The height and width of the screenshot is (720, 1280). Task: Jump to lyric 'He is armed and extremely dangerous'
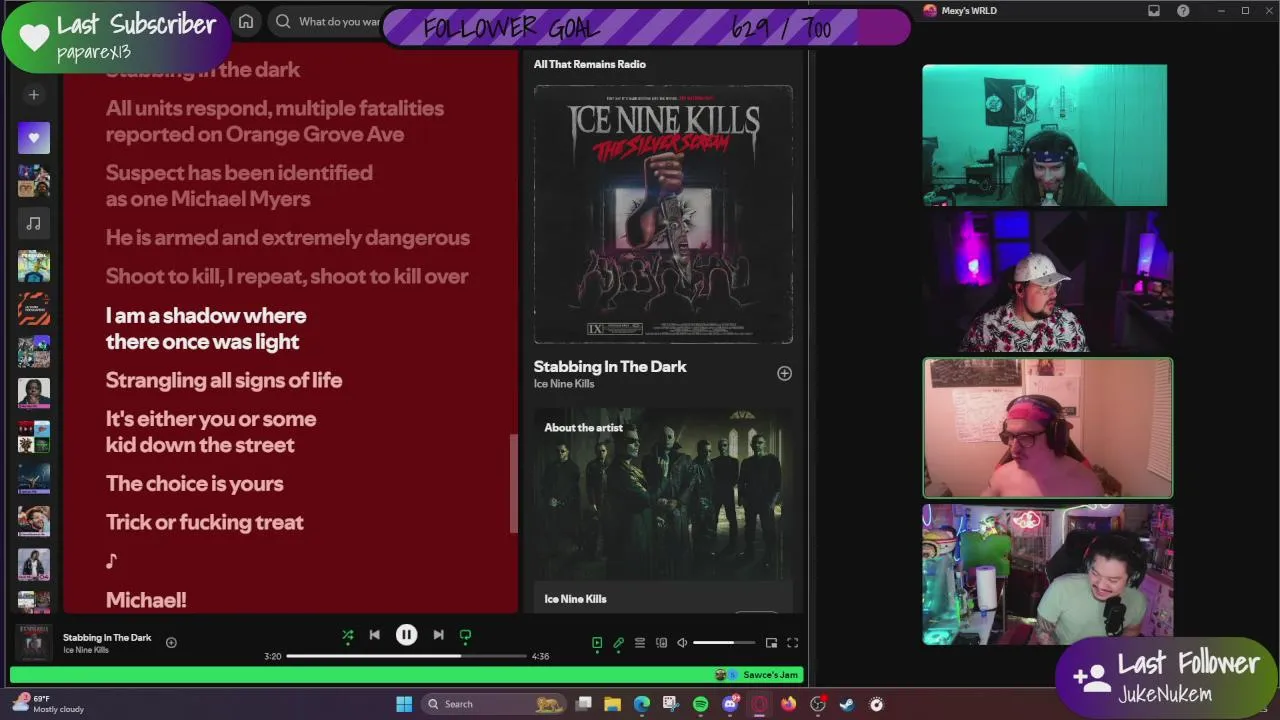[x=288, y=238]
